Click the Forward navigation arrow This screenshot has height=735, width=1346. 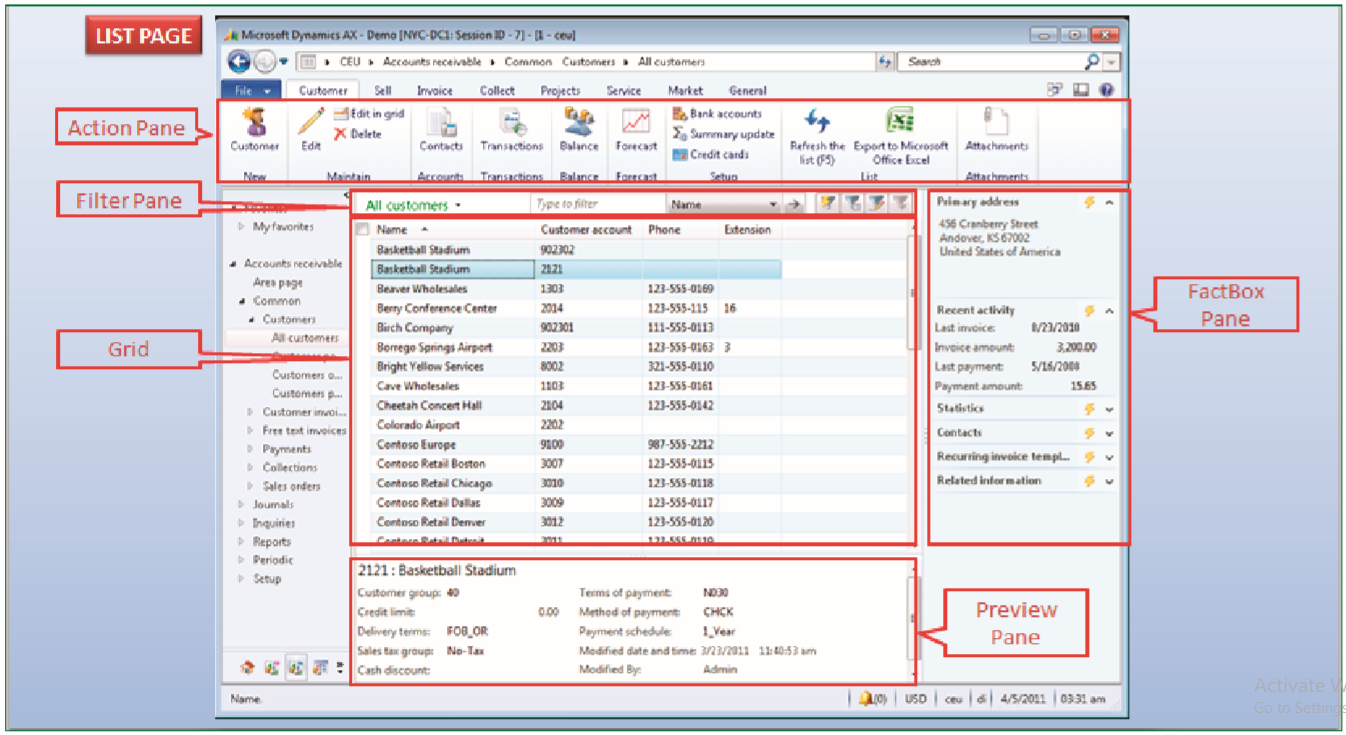(x=264, y=62)
